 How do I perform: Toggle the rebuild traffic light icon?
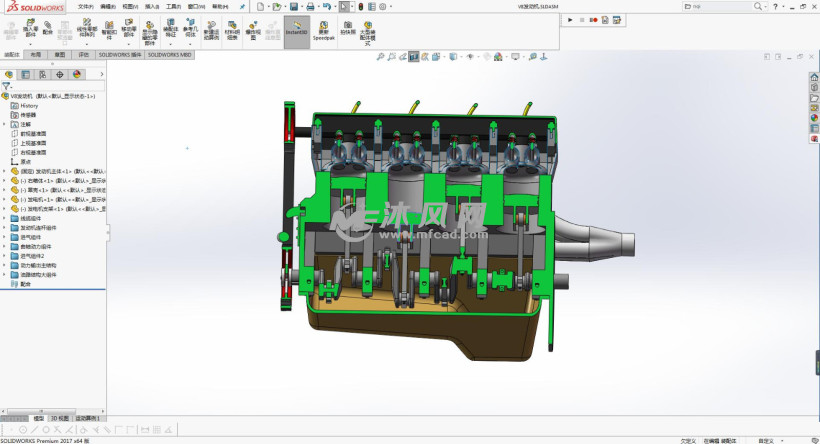pyautogui.click(x=360, y=6)
